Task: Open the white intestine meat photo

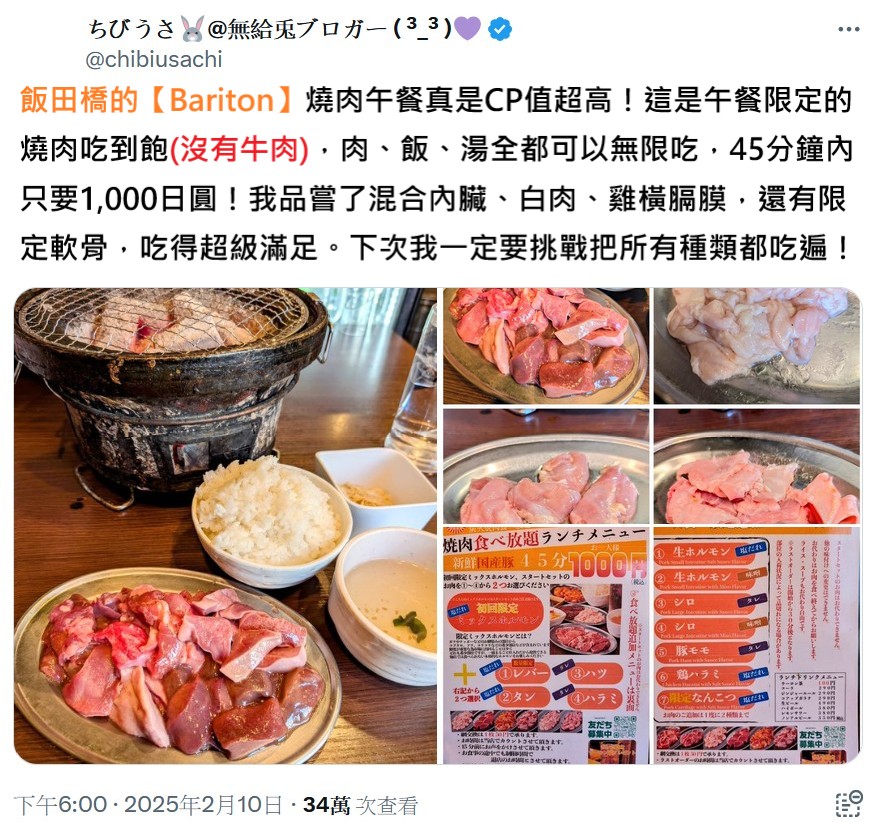Action: [757, 346]
